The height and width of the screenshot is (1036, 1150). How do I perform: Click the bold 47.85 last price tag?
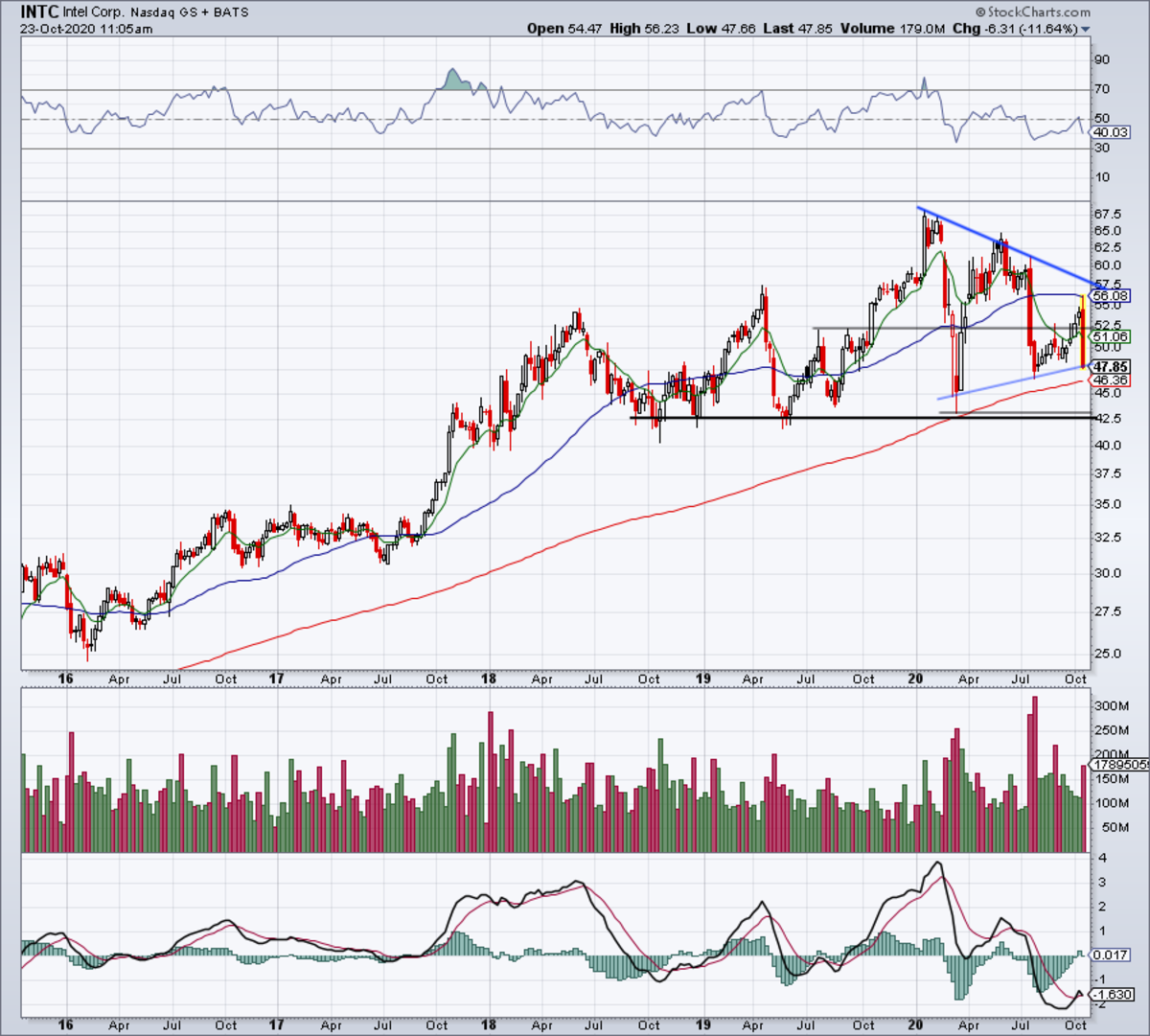1111,367
